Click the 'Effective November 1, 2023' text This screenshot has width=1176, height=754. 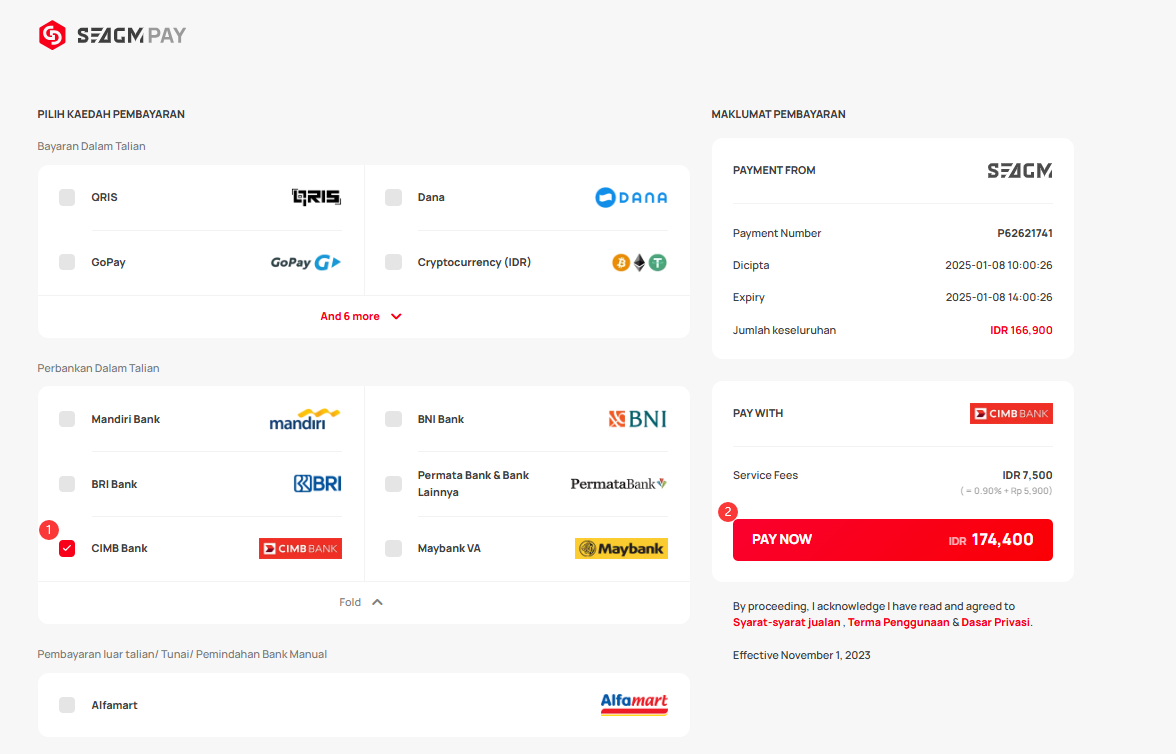802,655
